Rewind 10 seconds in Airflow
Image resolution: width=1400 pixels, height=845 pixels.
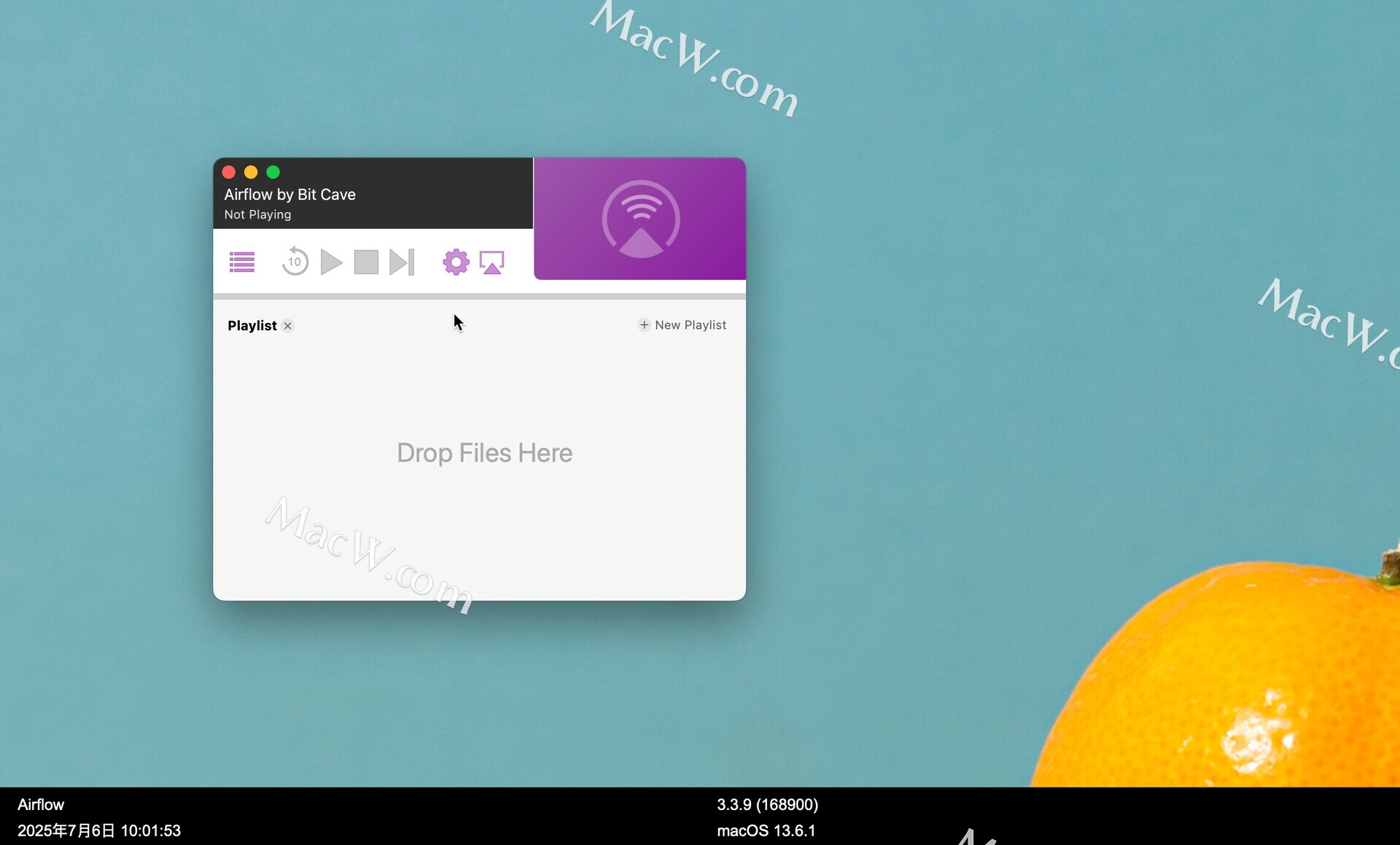(295, 261)
